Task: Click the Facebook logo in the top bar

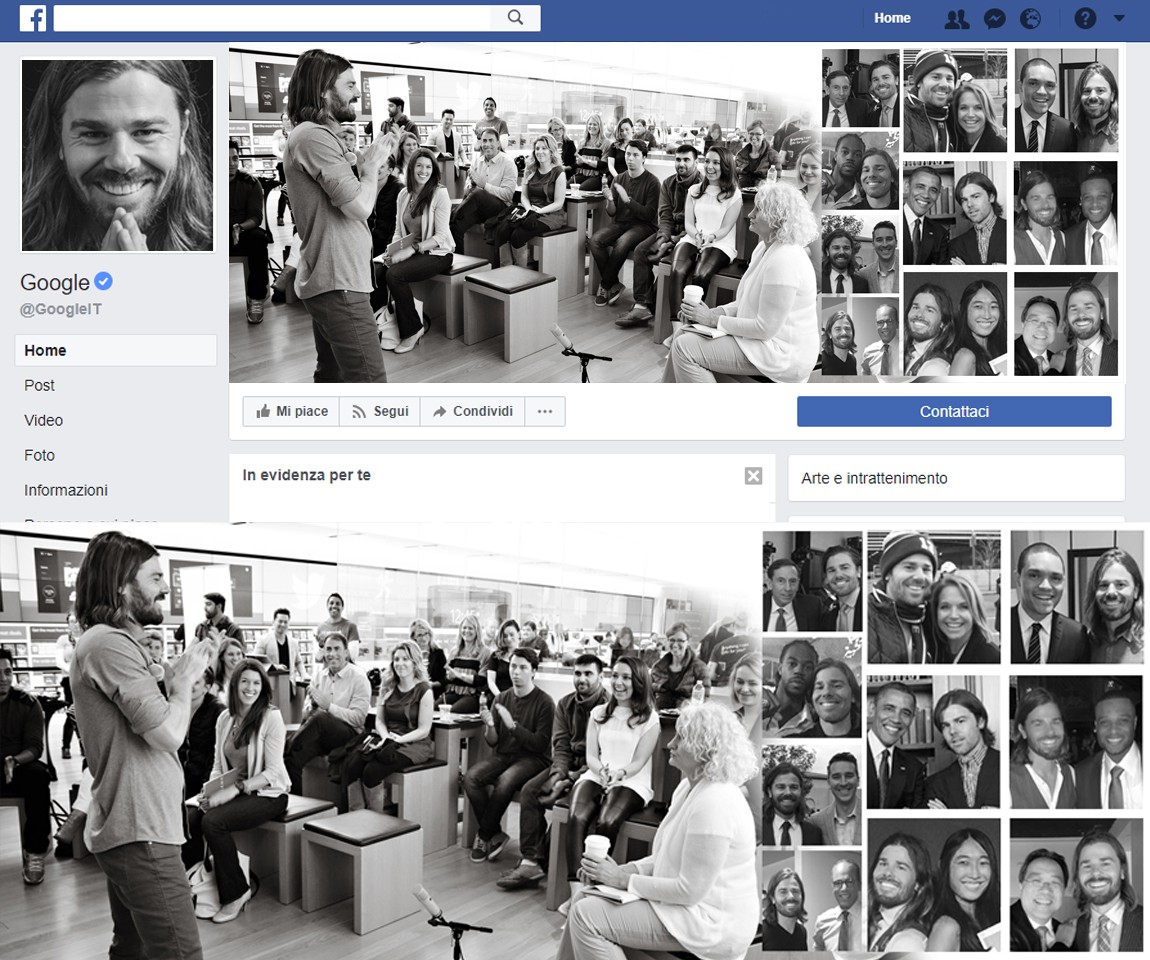Action: [x=33, y=18]
